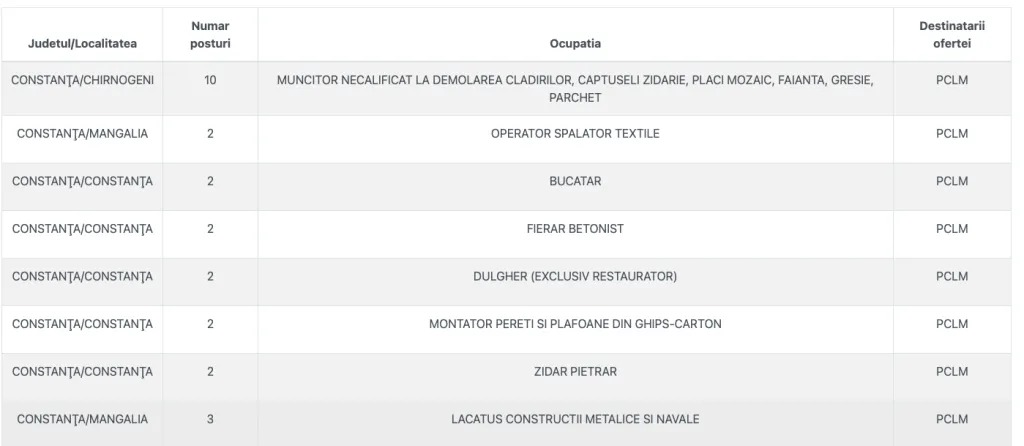Screen dimensions: 1024x446
Task: Click LACATUS CONSTRUCTII METALICE SI NAVALE
Action: (x=575, y=419)
